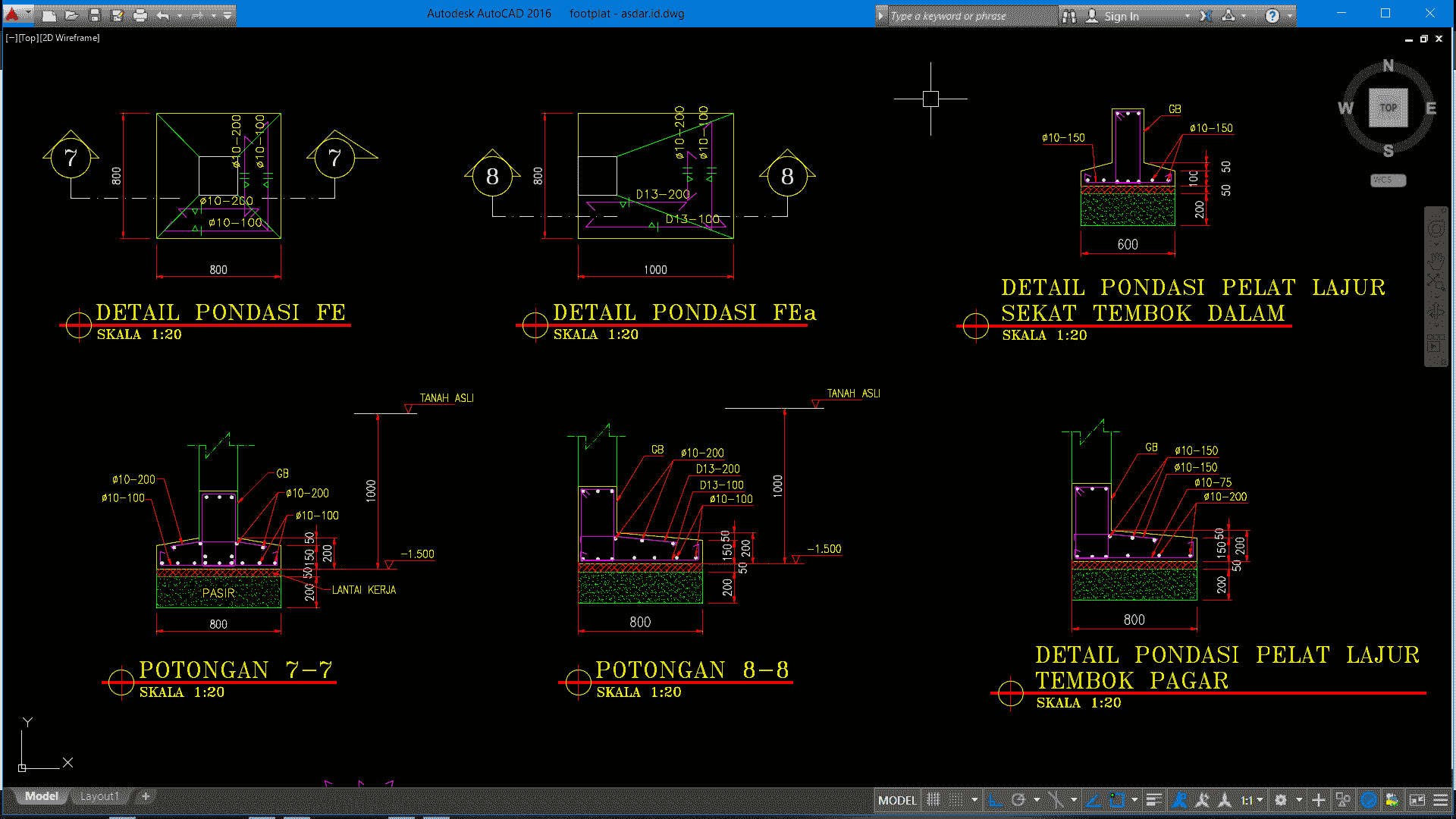Click the Plot printer icon
Image resolution: width=1456 pixels, height=819 pixels.
coord(140,15)
